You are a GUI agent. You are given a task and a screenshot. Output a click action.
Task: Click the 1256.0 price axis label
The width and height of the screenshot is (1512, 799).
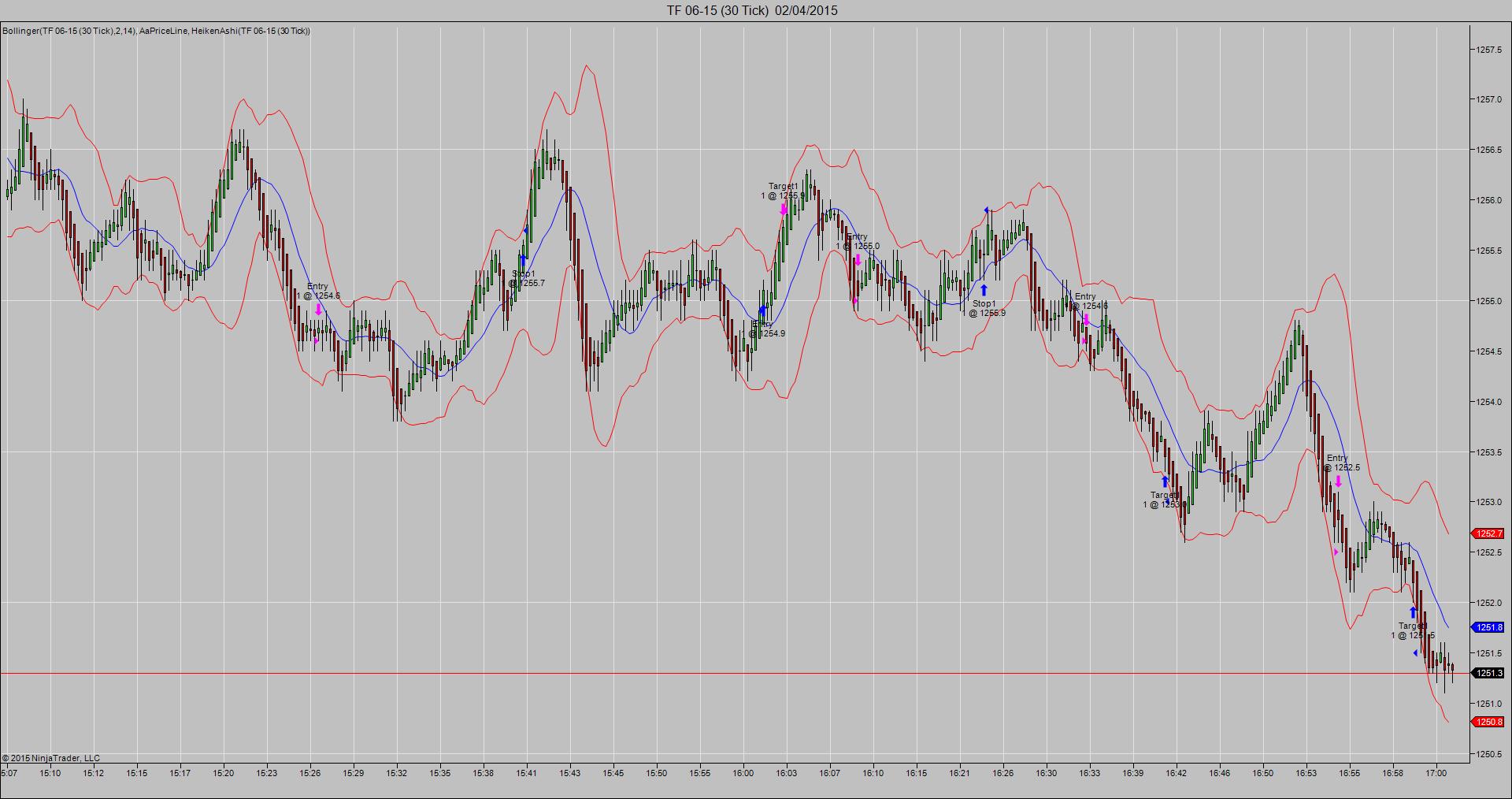click(1490, 200)
